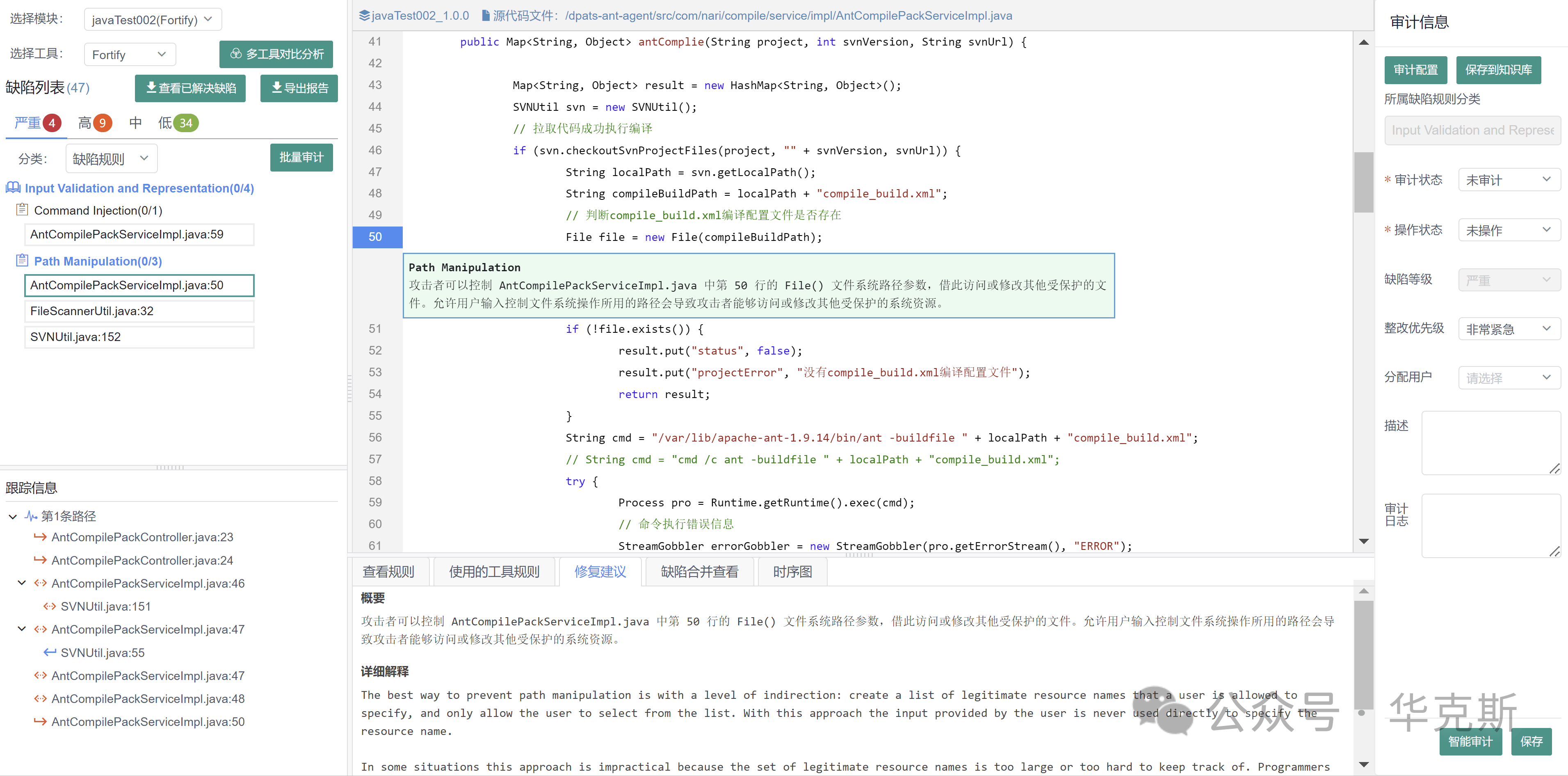Collapse the 第1条路径 trace tree

(x=13, y=517)
